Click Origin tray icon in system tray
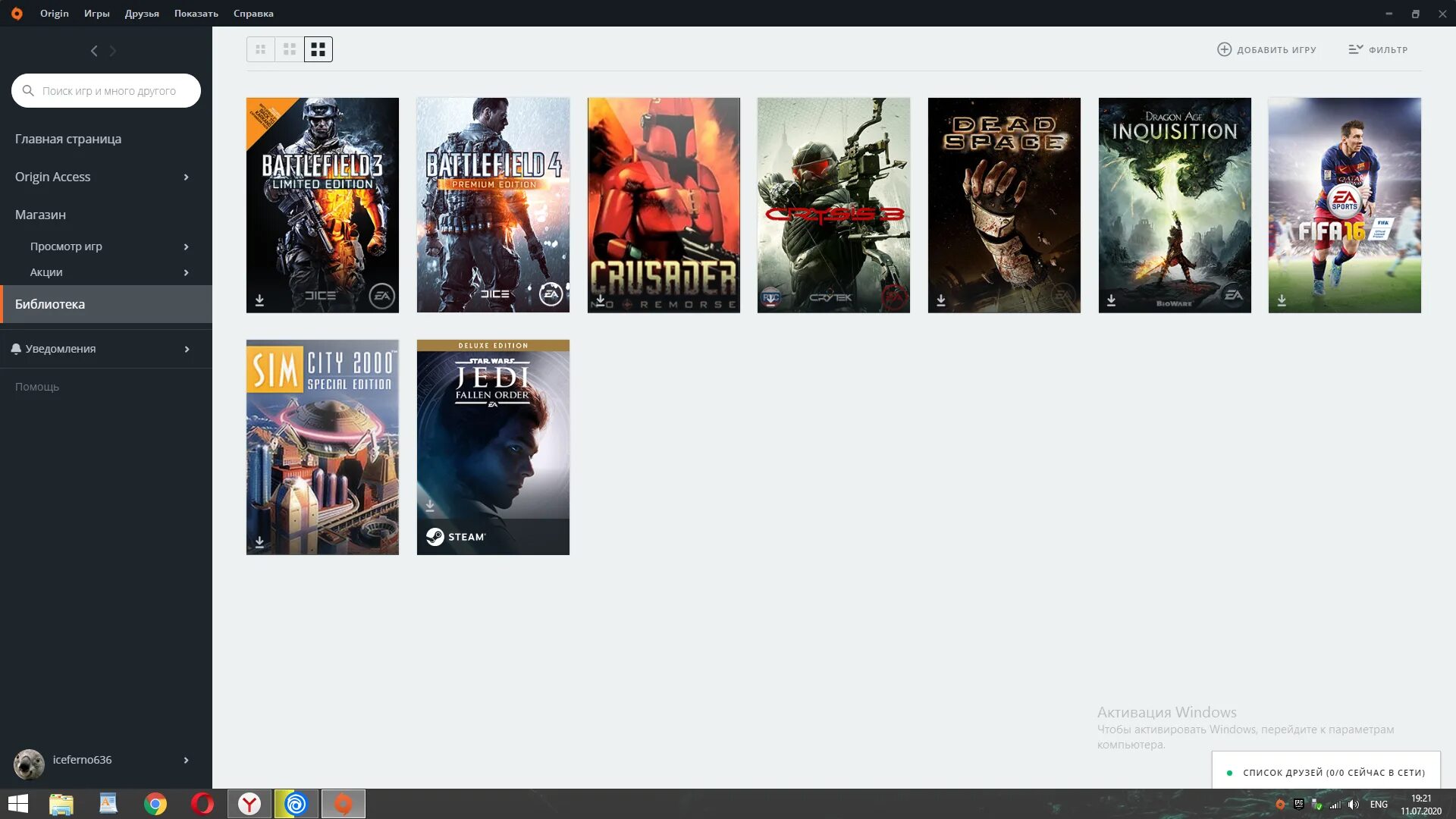Screen dimensions: 1456x819 click(x=1281, y=805)
